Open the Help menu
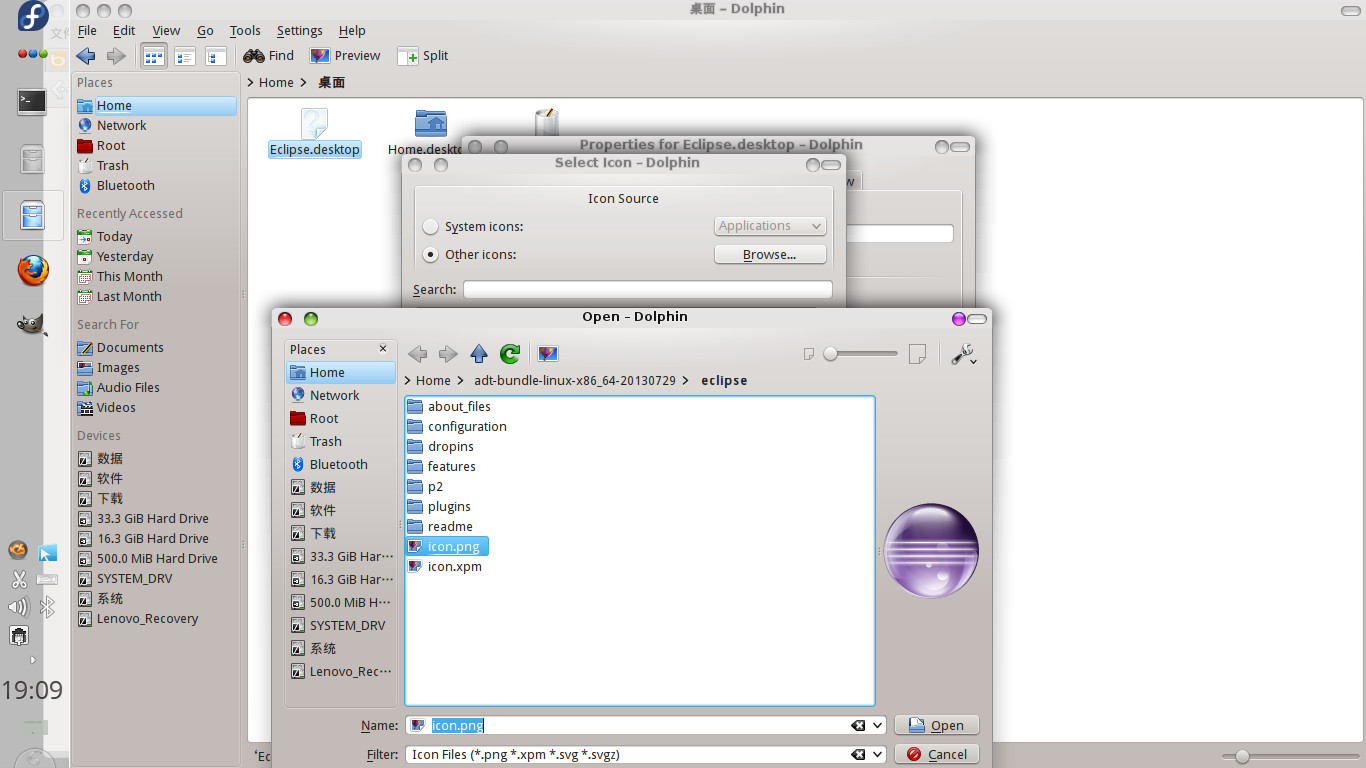 click(x=352, y=31)
